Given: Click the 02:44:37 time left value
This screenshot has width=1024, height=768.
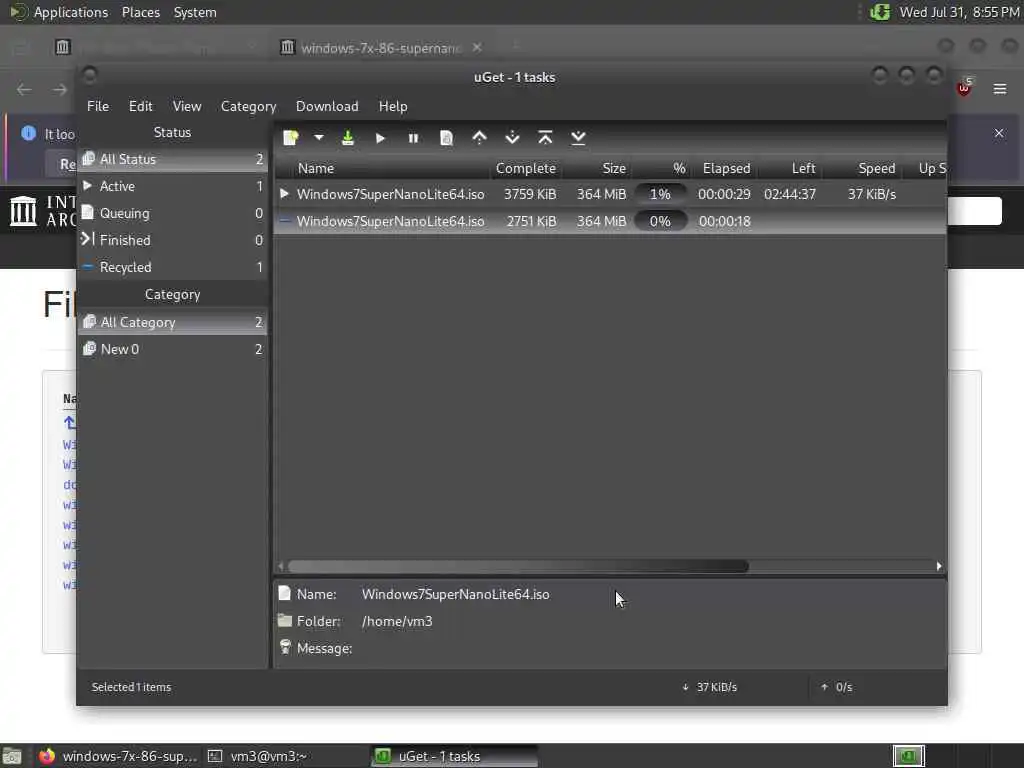Looking at the screenshot, I should (790, 194).
